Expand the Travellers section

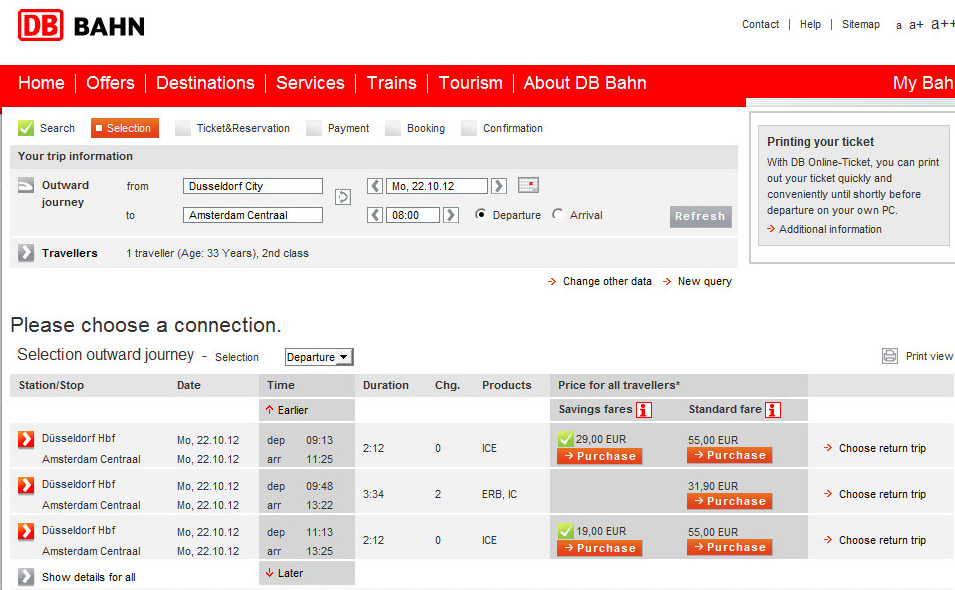point(26,253)
